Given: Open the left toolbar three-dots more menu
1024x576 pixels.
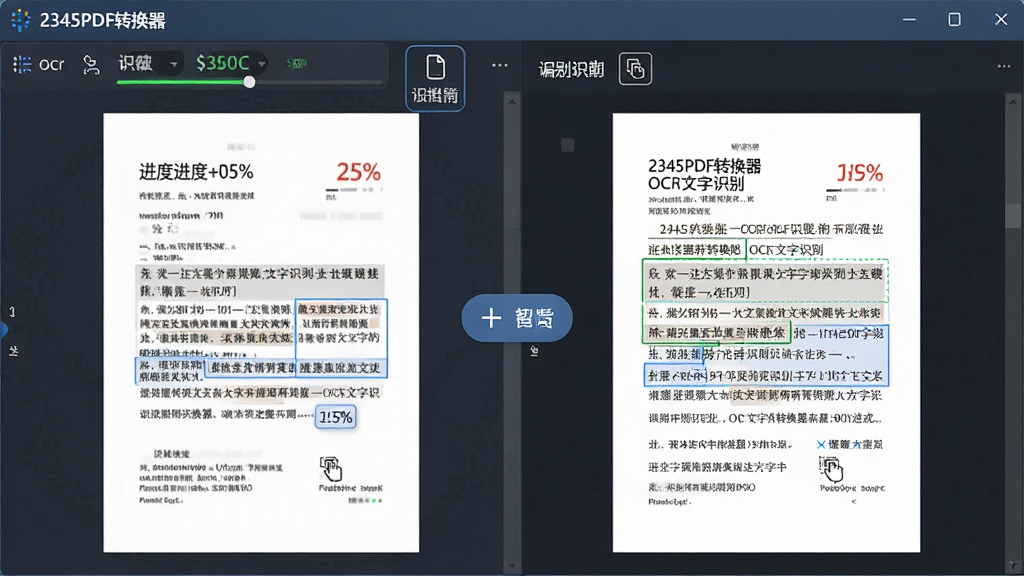Looking at the screenshot, I should (500, 65).
